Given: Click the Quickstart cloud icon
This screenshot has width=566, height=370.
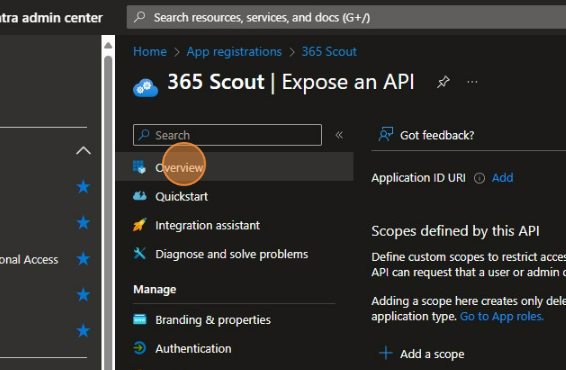Looking at the screenshot, I should coord(140,196).
